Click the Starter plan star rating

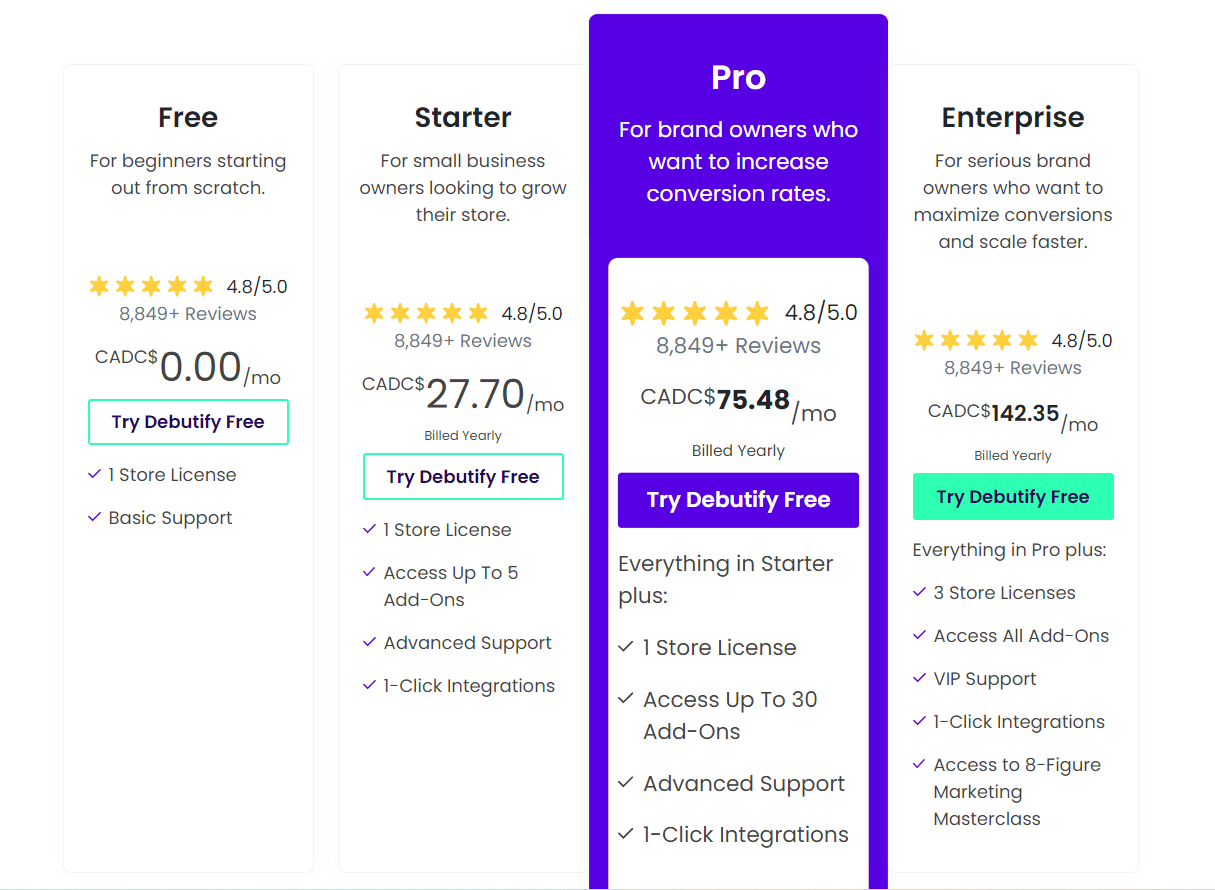click(x=426, y=314)
